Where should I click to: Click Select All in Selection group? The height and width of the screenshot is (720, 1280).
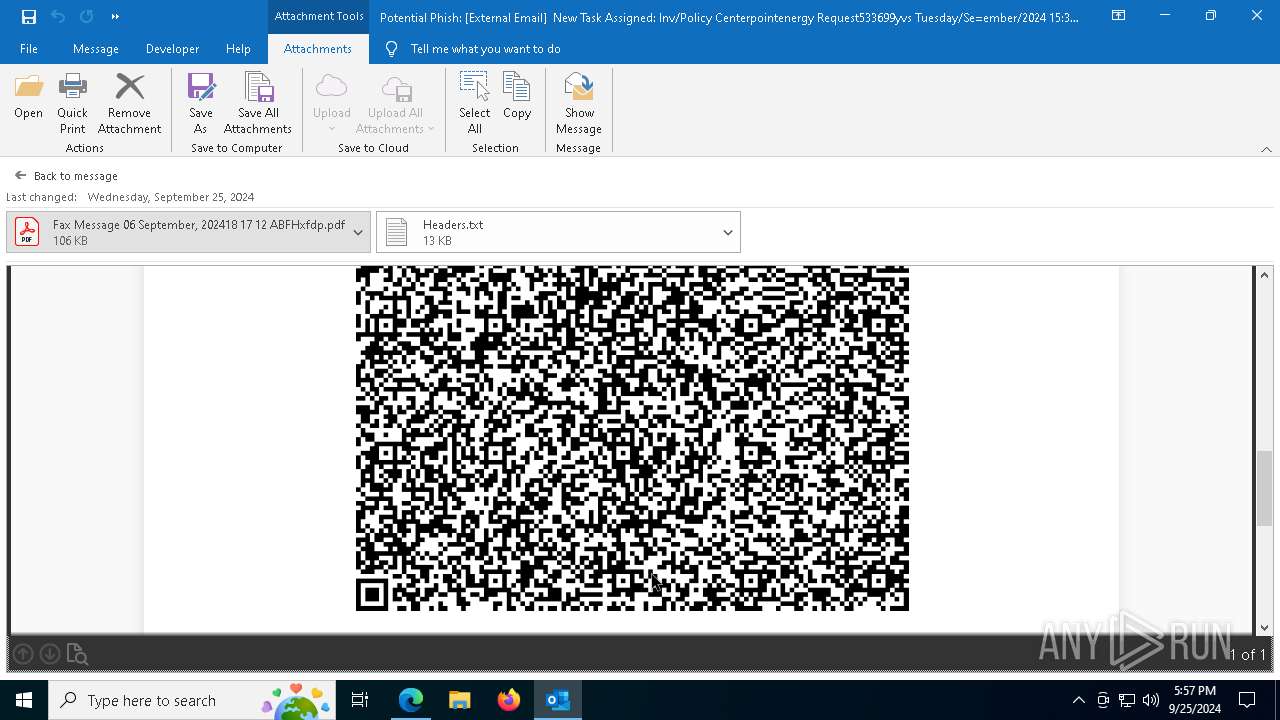coord(474,104)
